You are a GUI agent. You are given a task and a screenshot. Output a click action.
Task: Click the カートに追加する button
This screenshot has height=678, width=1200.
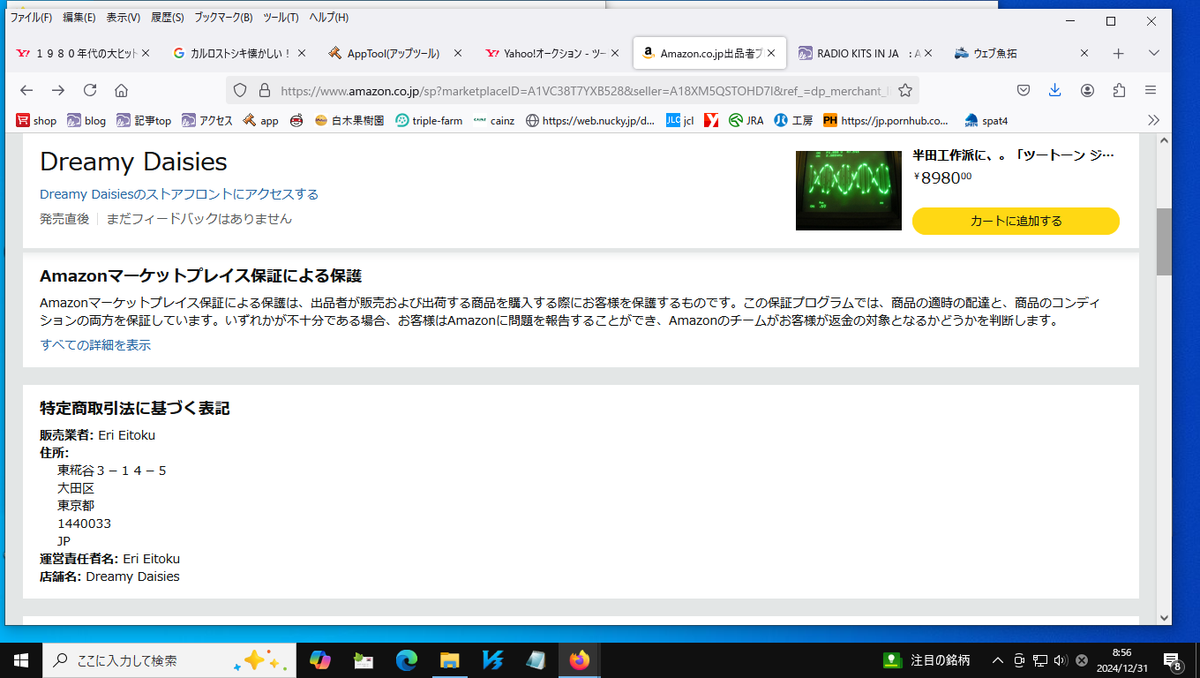point(1015,221)
